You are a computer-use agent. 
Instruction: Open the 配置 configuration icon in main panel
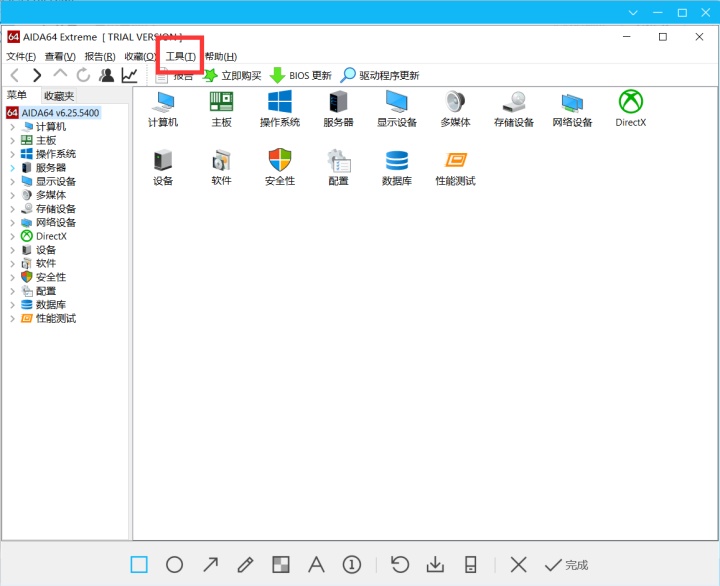point(338,168)
